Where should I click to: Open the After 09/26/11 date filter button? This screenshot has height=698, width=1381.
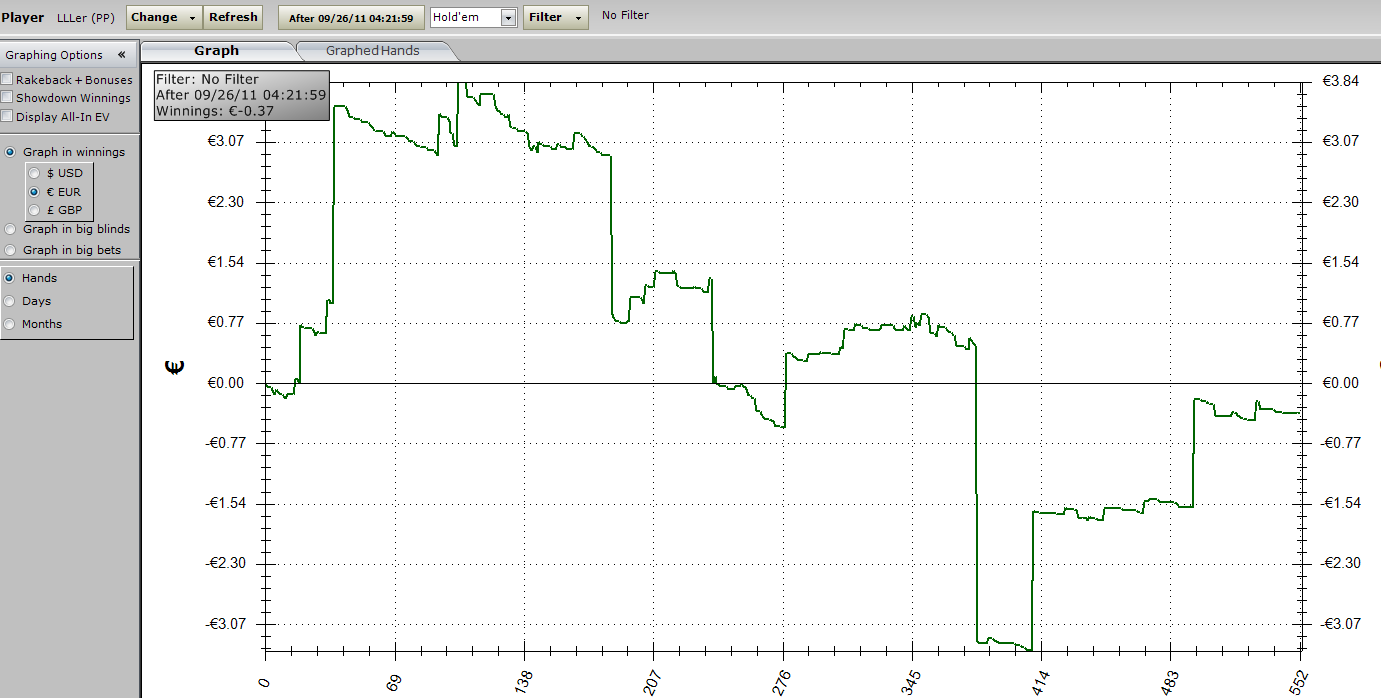(351, 18)
